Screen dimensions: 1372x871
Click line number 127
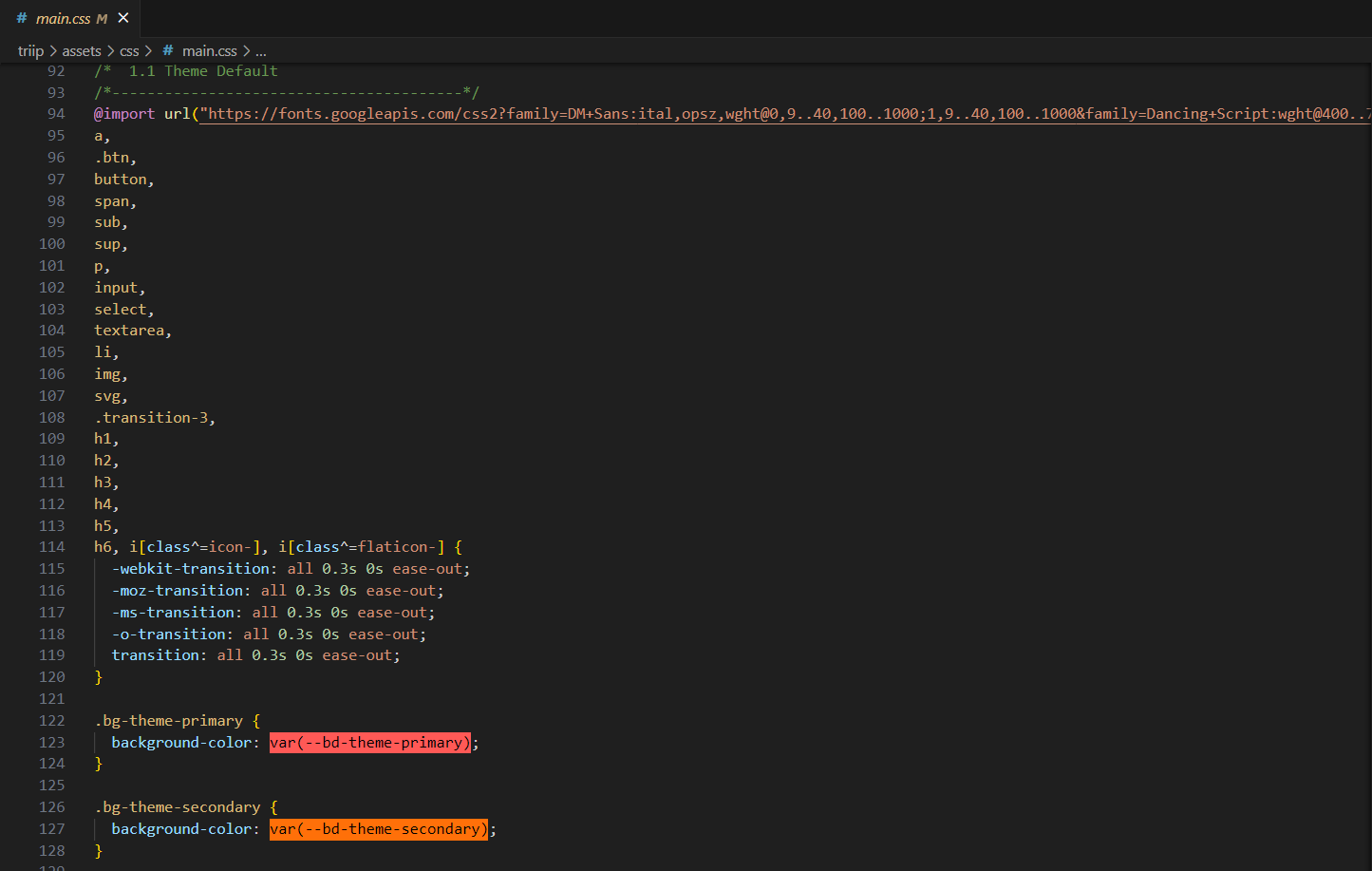pos(52,829)
